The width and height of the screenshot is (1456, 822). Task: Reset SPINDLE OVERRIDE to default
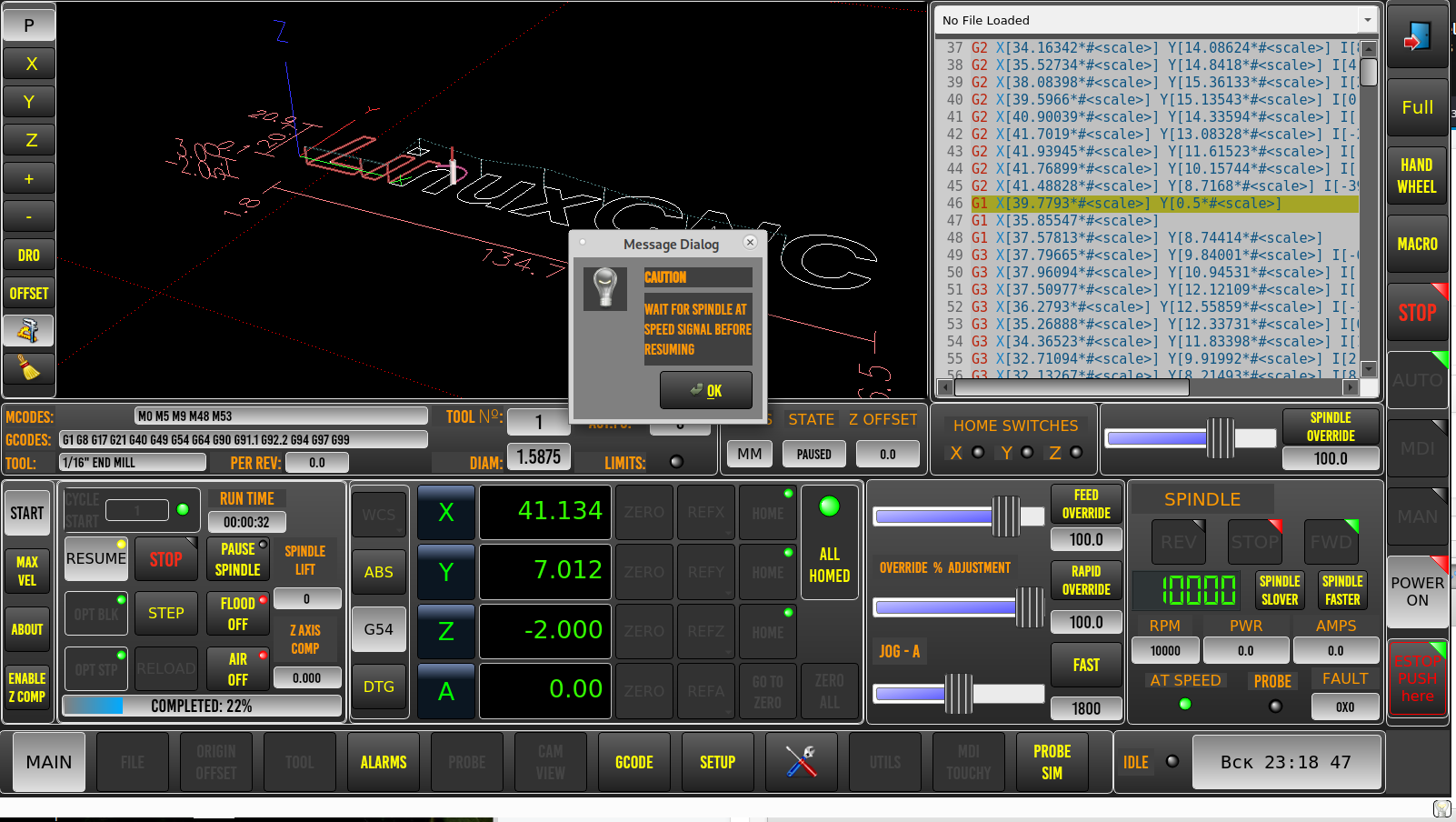[x=1331, y=426]
